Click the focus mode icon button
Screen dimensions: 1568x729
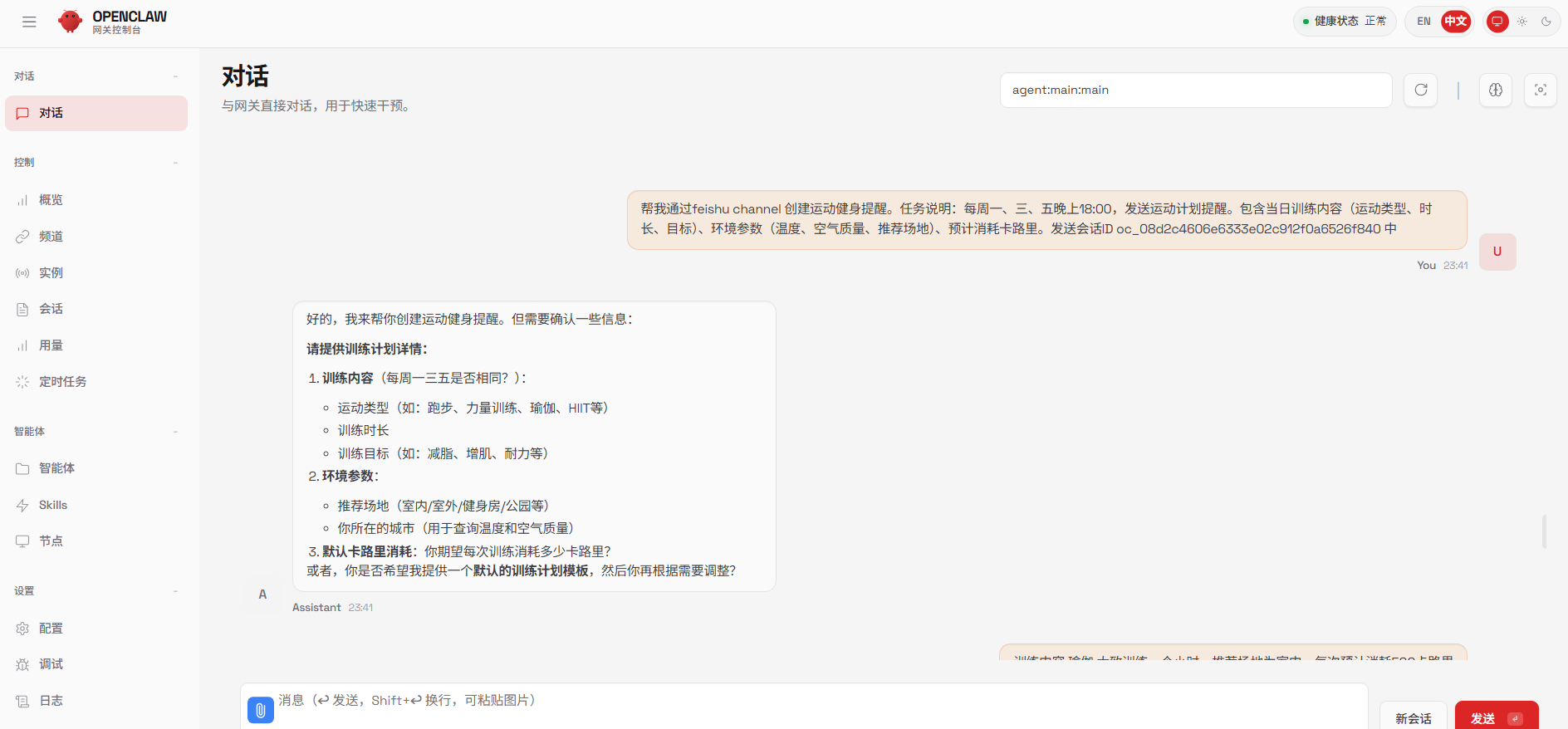pos(1541,90)
